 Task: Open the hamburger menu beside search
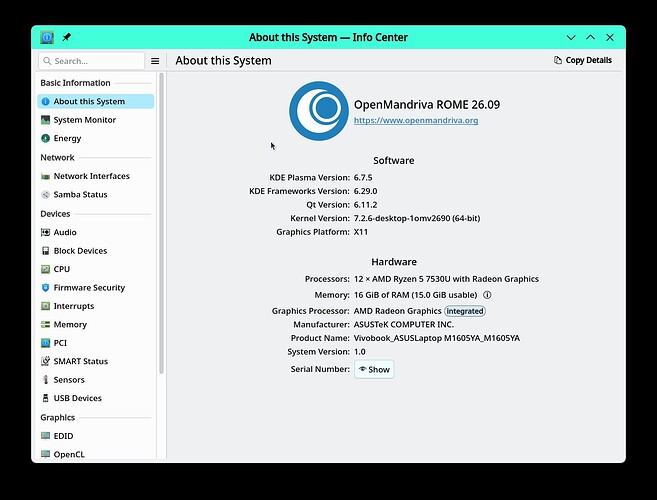pyautogui.click(x=155, y=61)
